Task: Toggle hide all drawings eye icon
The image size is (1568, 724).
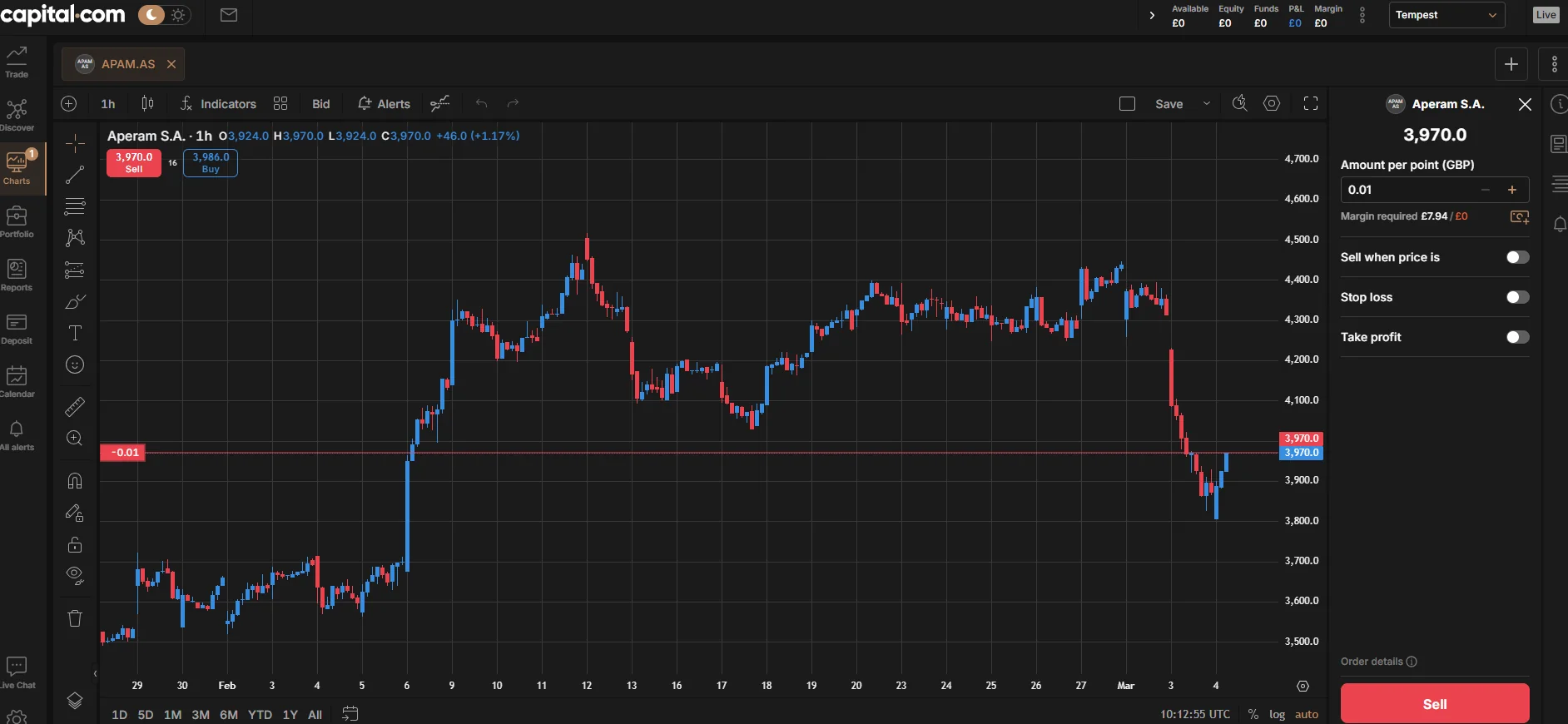Action: [x=75, y=576]
